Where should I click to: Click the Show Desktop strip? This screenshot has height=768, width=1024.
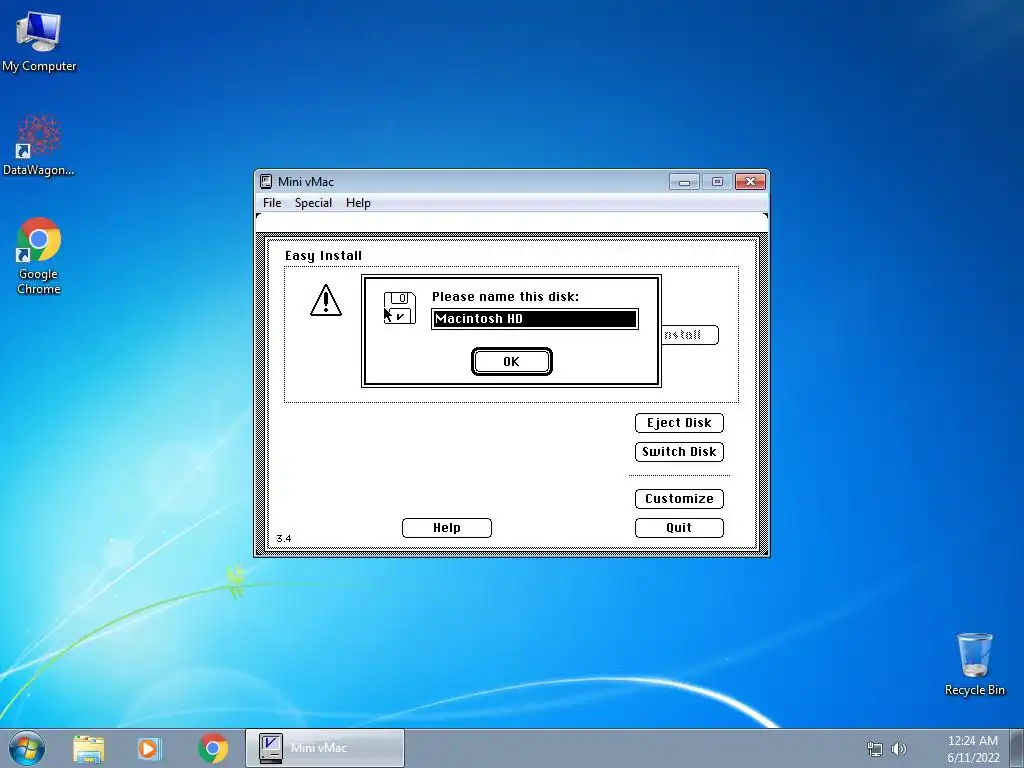coord(1017,748)
